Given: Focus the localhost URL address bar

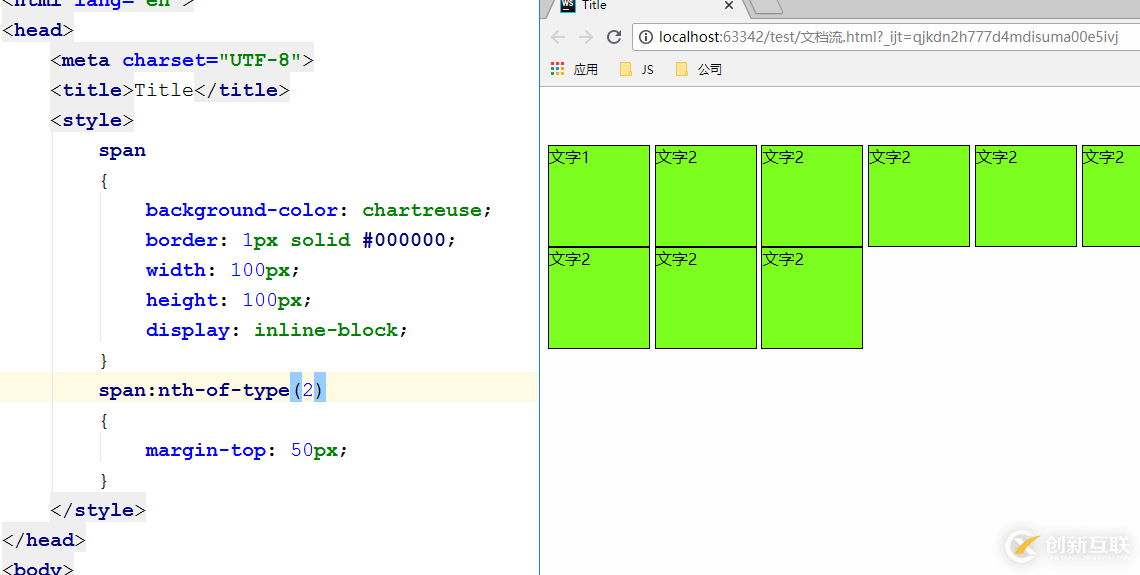Looking at the screenshot, I should [x=880, y=37].
